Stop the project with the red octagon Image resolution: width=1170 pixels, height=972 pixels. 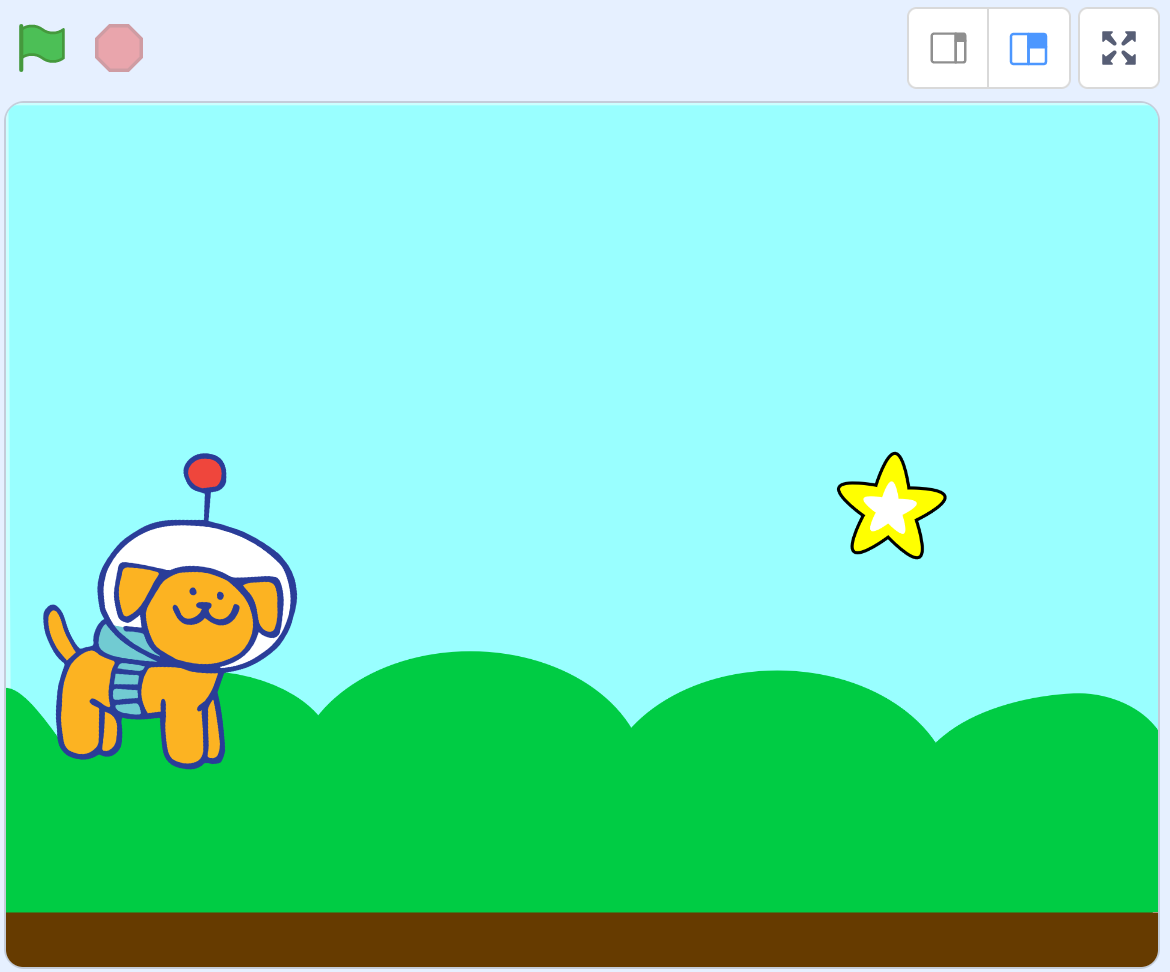pos(119,48)
